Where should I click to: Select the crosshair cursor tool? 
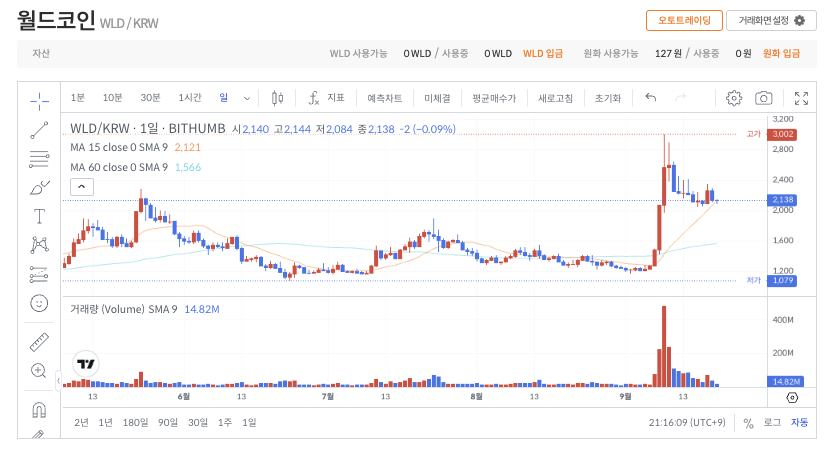39,99
